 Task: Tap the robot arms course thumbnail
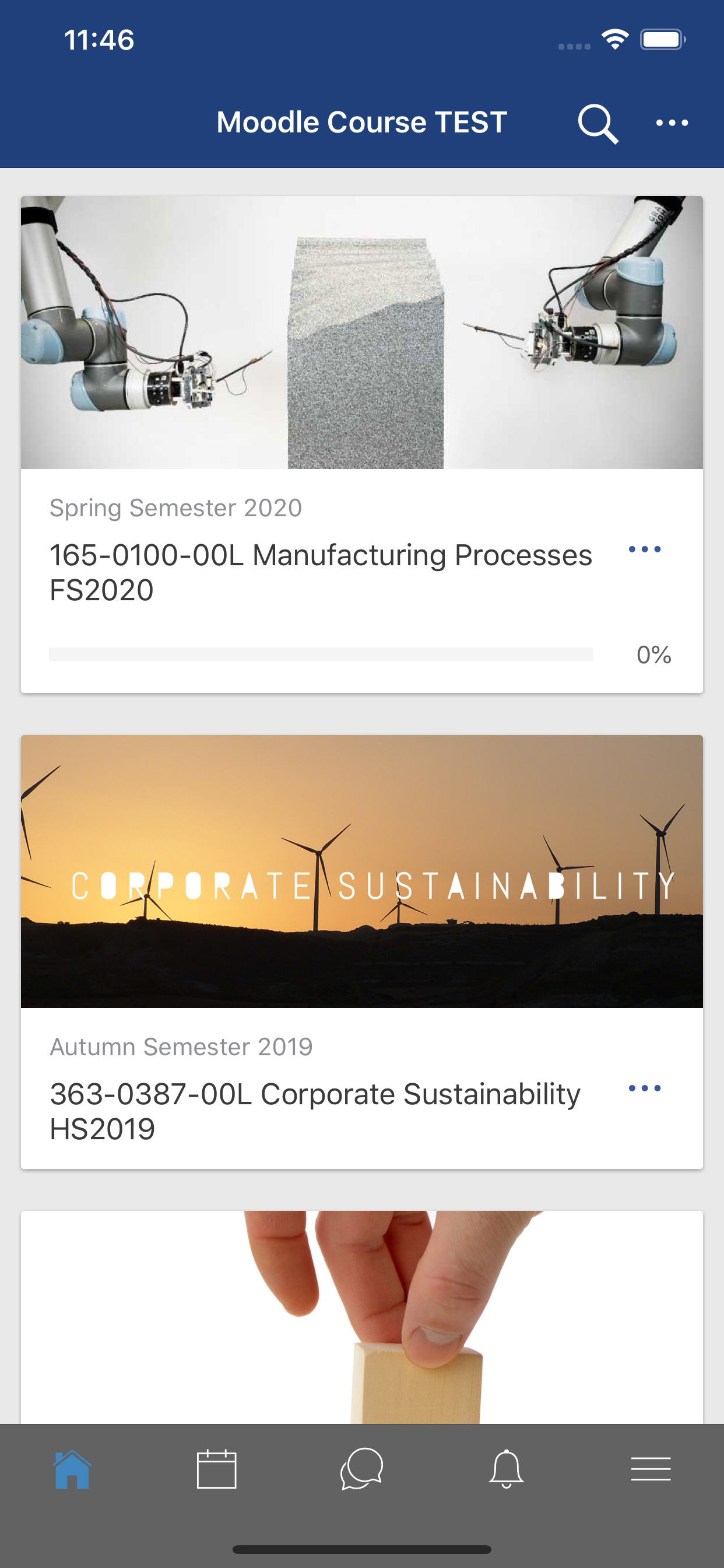pos(362,332)
